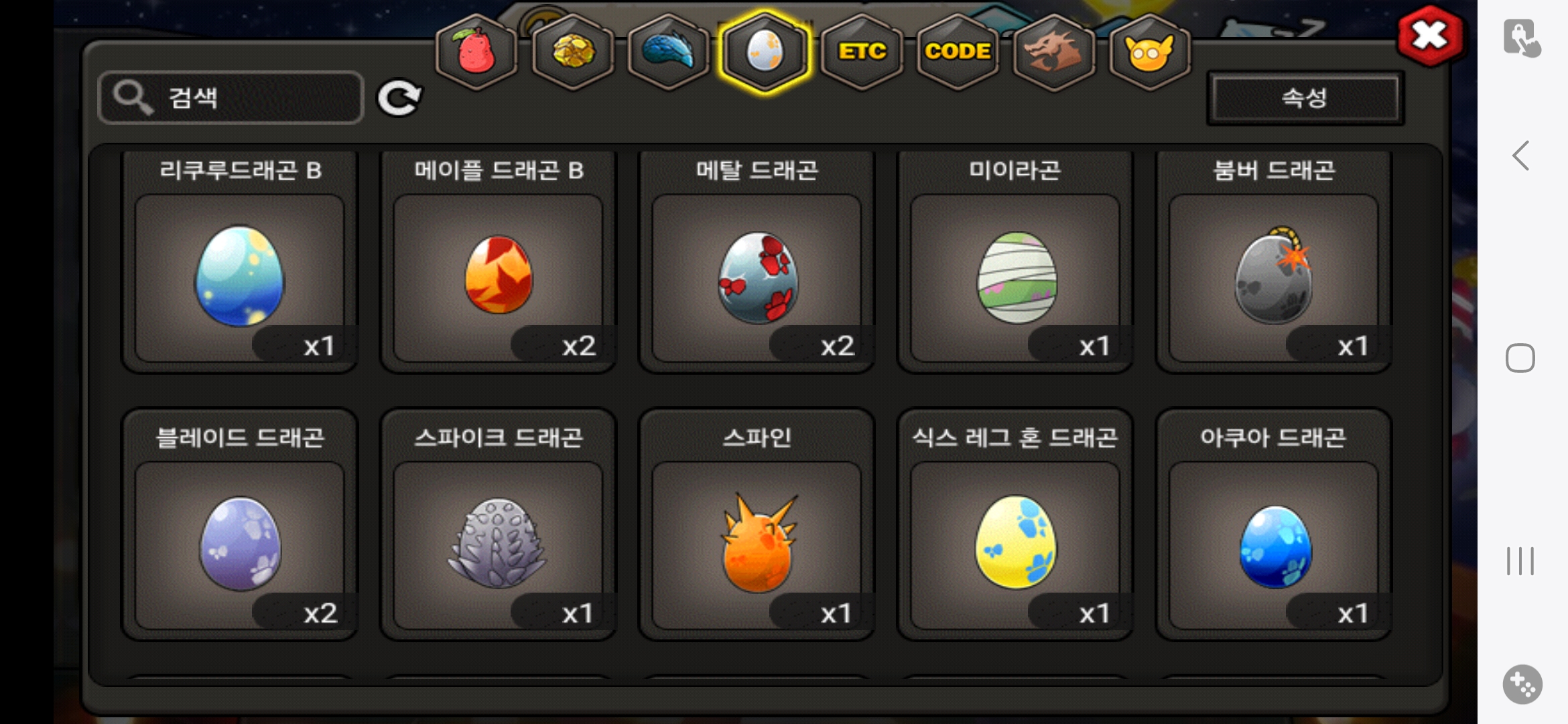Select the highlighted dragon egg tab
1568x724 pixels.
pyautogui.click(x=765, y=52)
